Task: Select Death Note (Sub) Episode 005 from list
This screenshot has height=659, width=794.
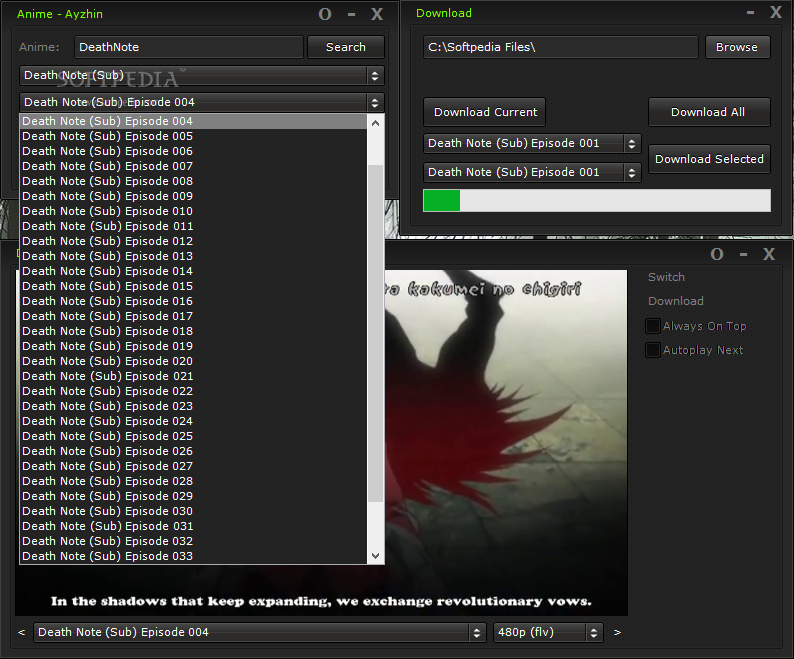Action: coord(193,136)
